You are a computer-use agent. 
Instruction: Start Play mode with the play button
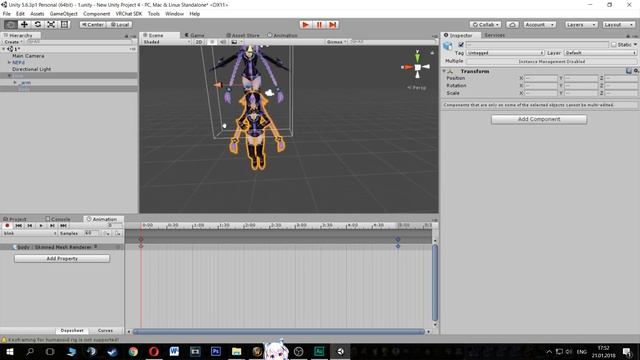click(305, 24)
